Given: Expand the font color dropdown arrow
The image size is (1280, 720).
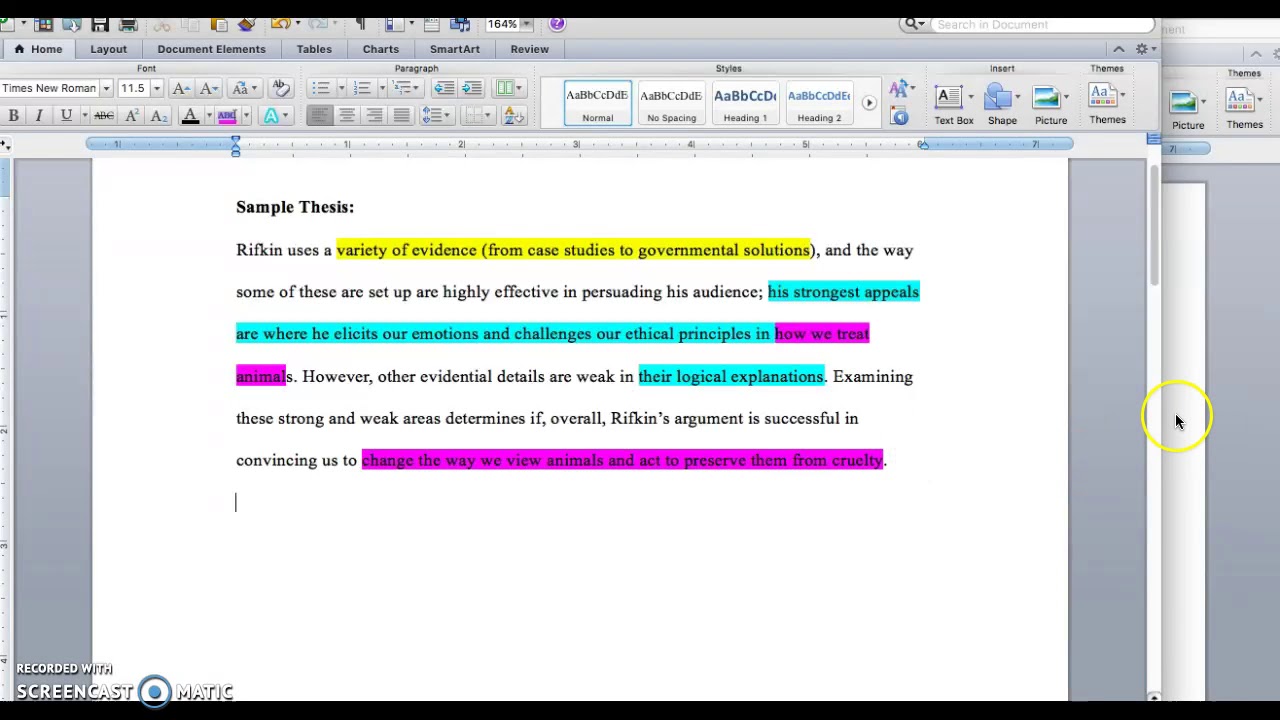Looking at the screenshot, I should [x=208, y=116].
